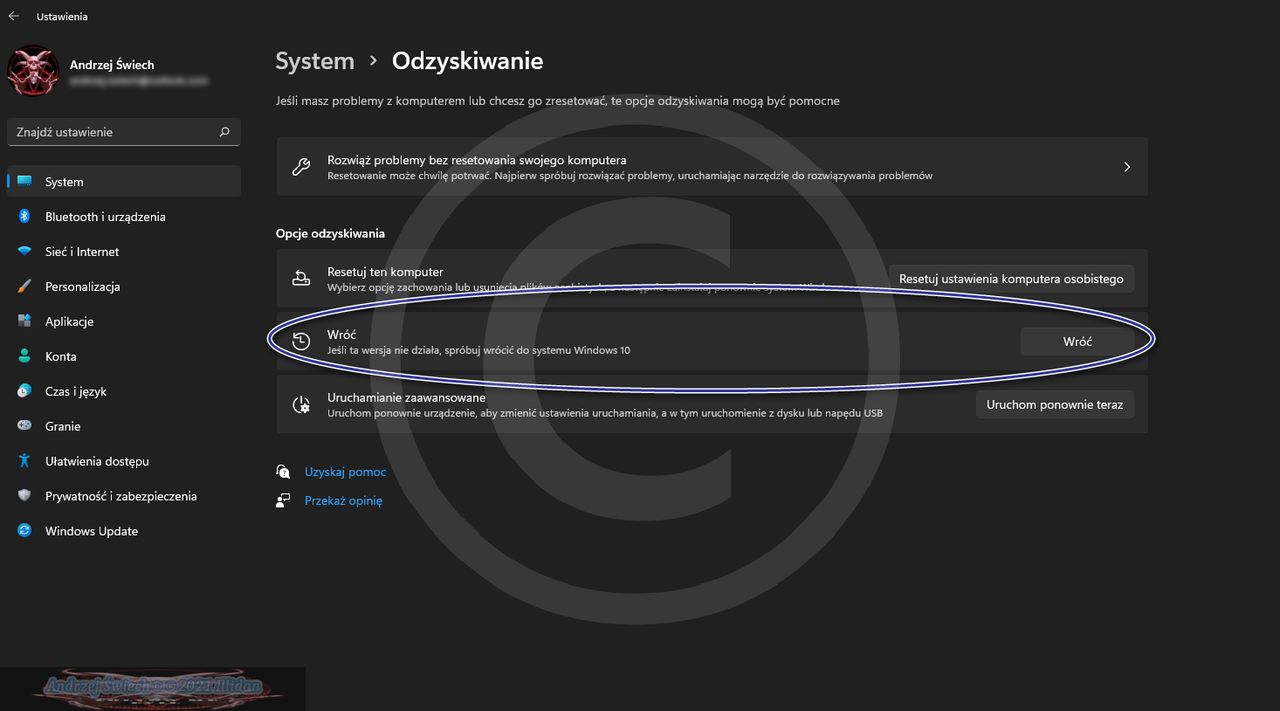Click the Resetuj ten komputer icon

tap(301, 278)
